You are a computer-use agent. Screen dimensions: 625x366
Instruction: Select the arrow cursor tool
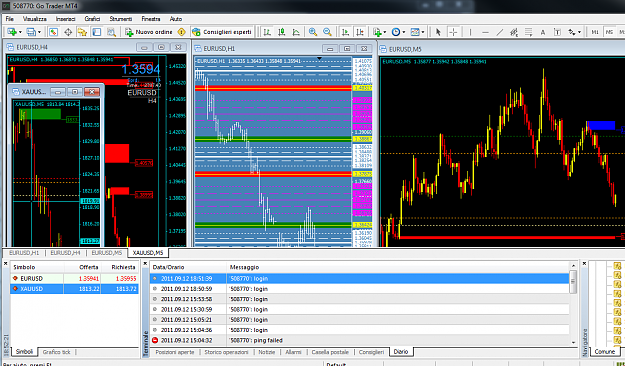coord(438,32)
